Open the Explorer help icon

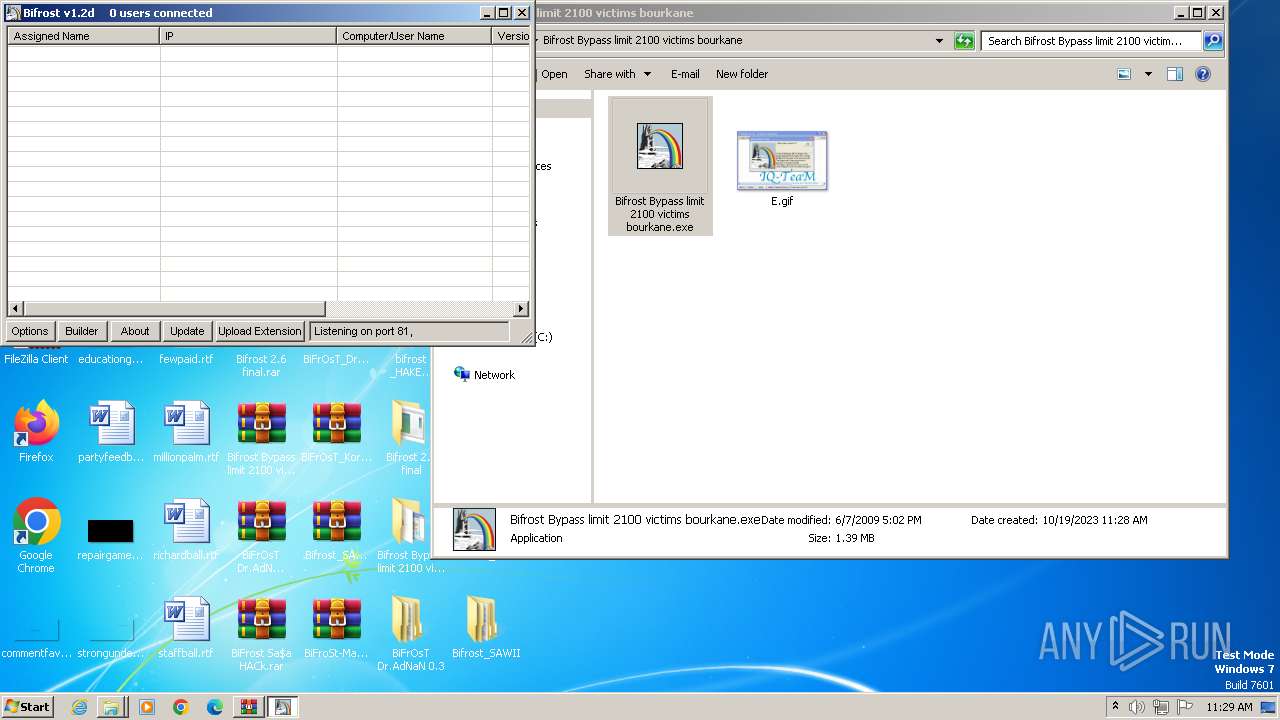[1203, 74]
